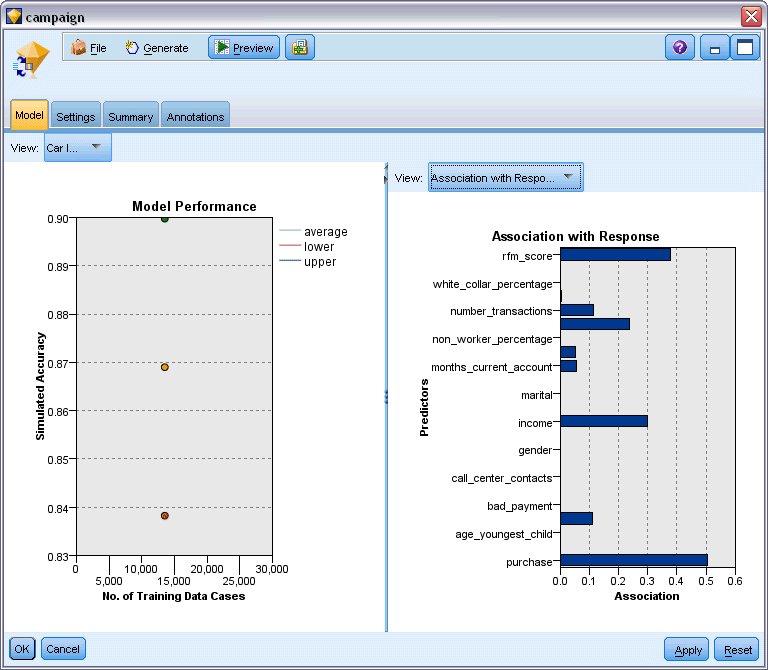Click the 'age_youngest_child' label
The width and height of the screenshot is (768, 670).
pyautogui.click(x=504, y=534)
